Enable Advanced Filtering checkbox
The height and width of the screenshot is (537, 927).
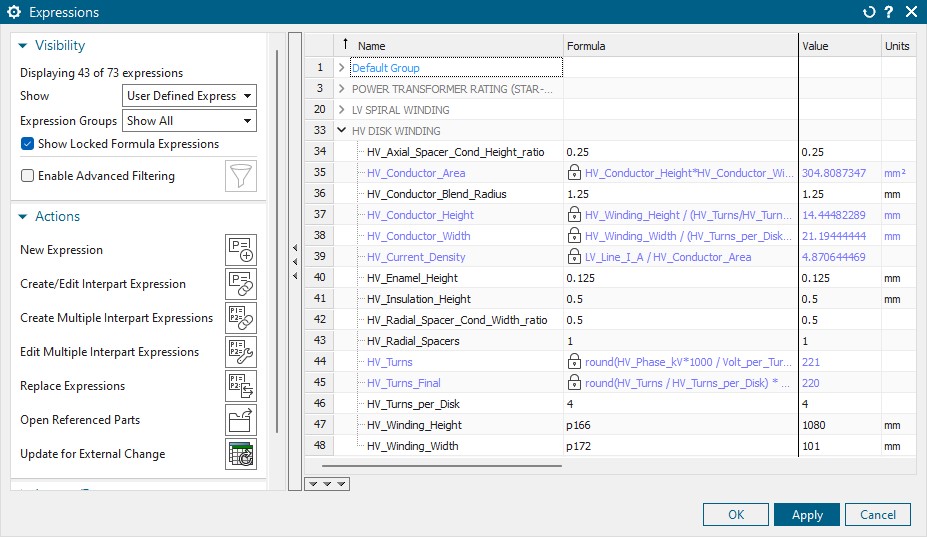coord(28,176)
